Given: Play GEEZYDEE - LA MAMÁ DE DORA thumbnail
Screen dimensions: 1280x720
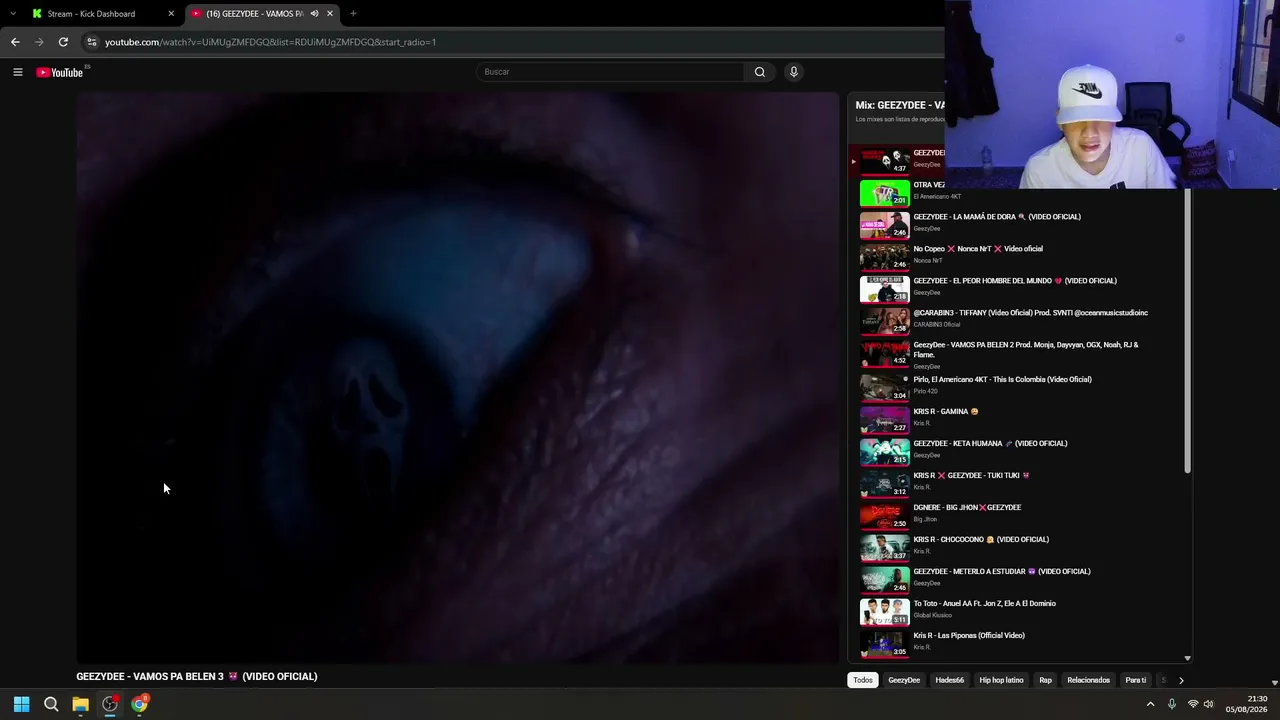Looking at the screenshot, I should 885,225.
